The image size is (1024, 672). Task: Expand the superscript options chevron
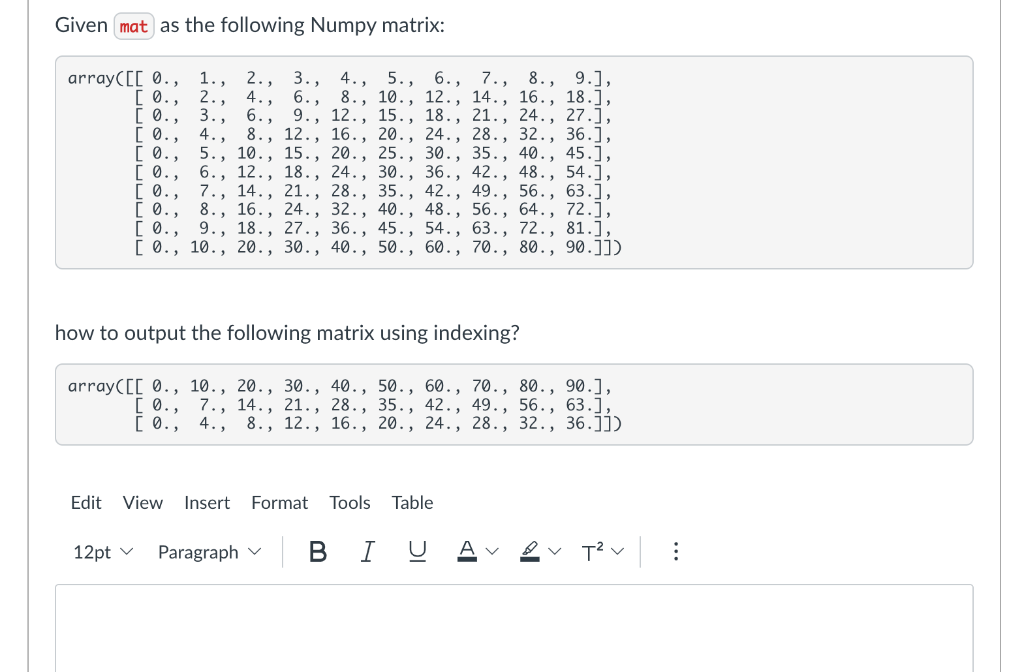pos(618,552)
